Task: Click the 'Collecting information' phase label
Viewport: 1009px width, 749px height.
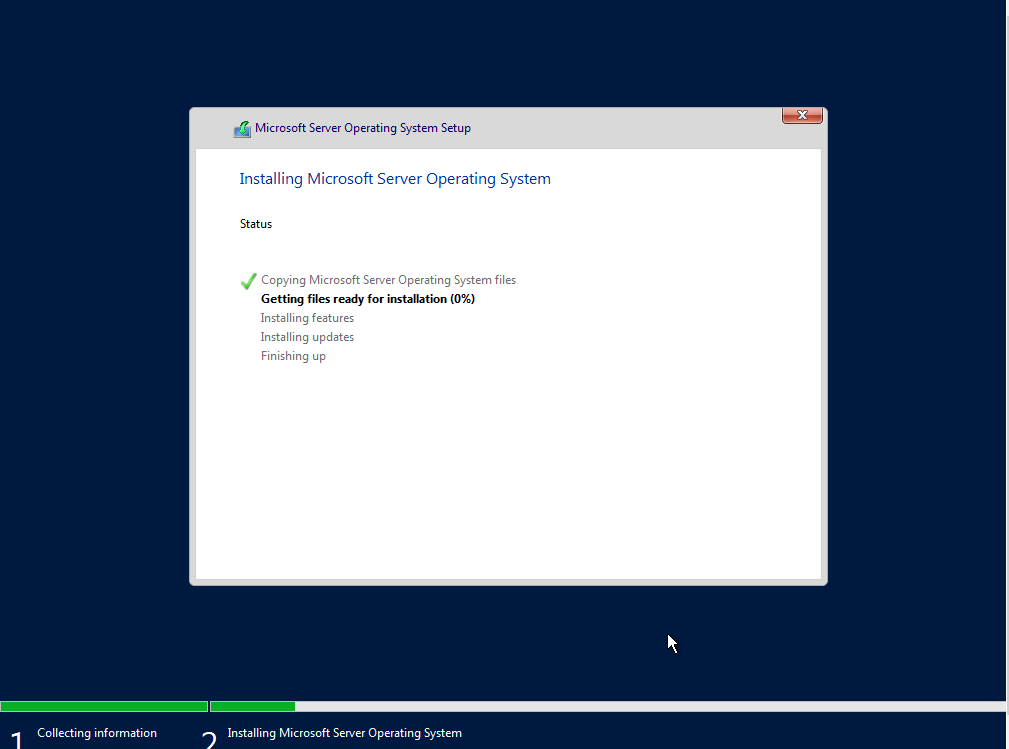Action: [97, 733]
